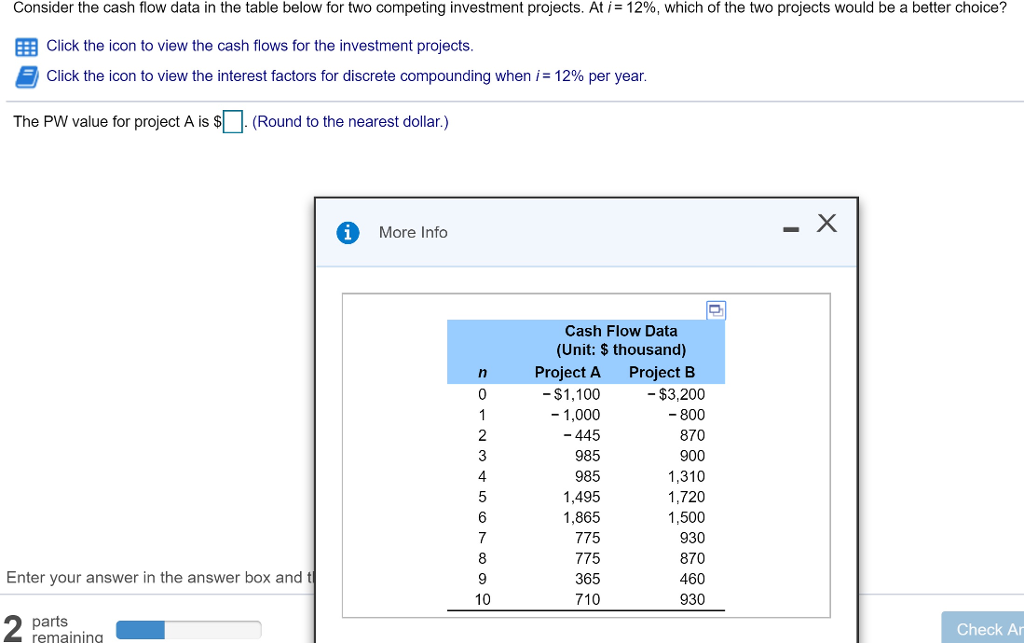Click the 'Round to the nearest dollar' hint
This screenshot has width=1024, height=643.
click(350, 122)
